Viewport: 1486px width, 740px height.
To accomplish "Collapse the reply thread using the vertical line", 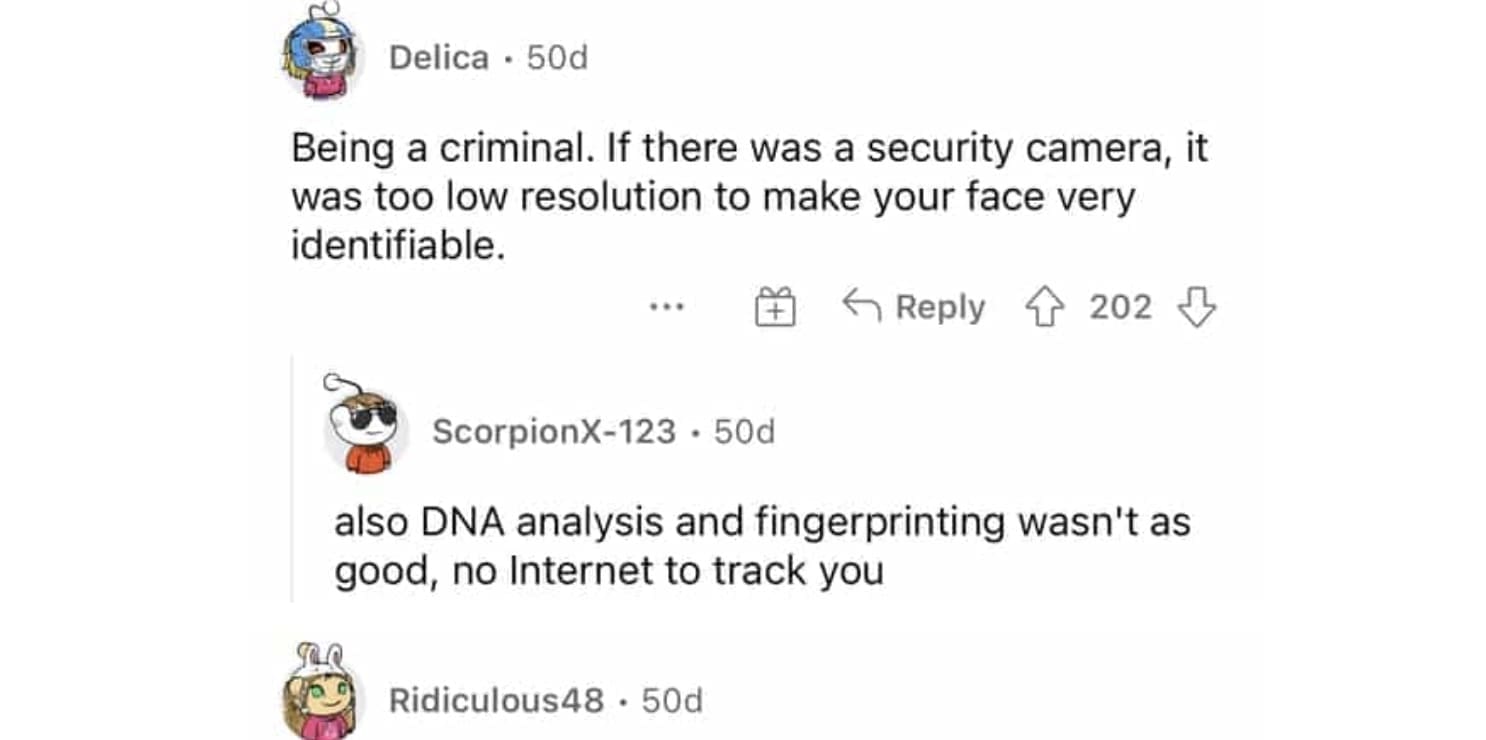I will click(292, 478).
